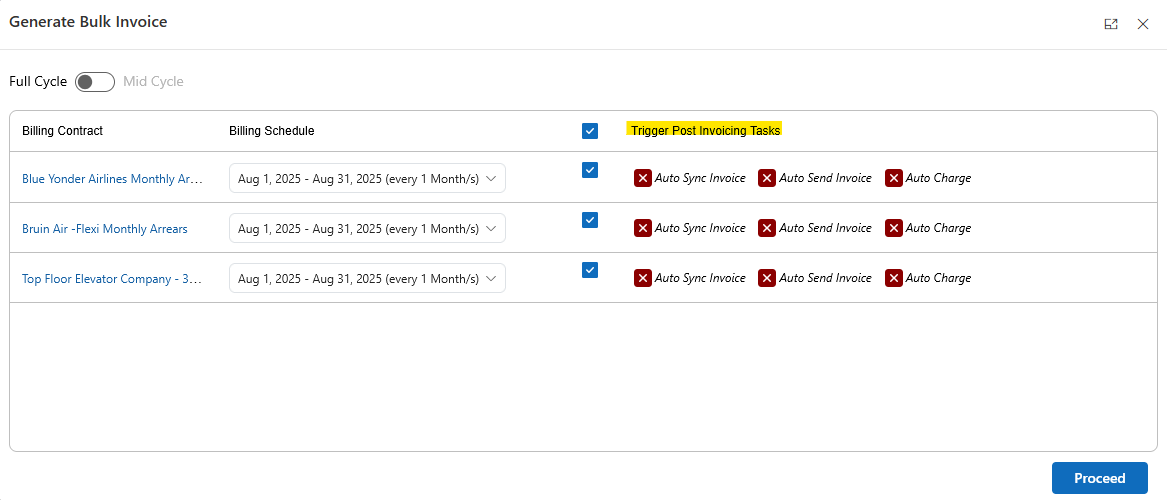The image size is (1167, 500).
Task: Open Top Floor Elevator billing schedule dropdown
Action: 367,278
